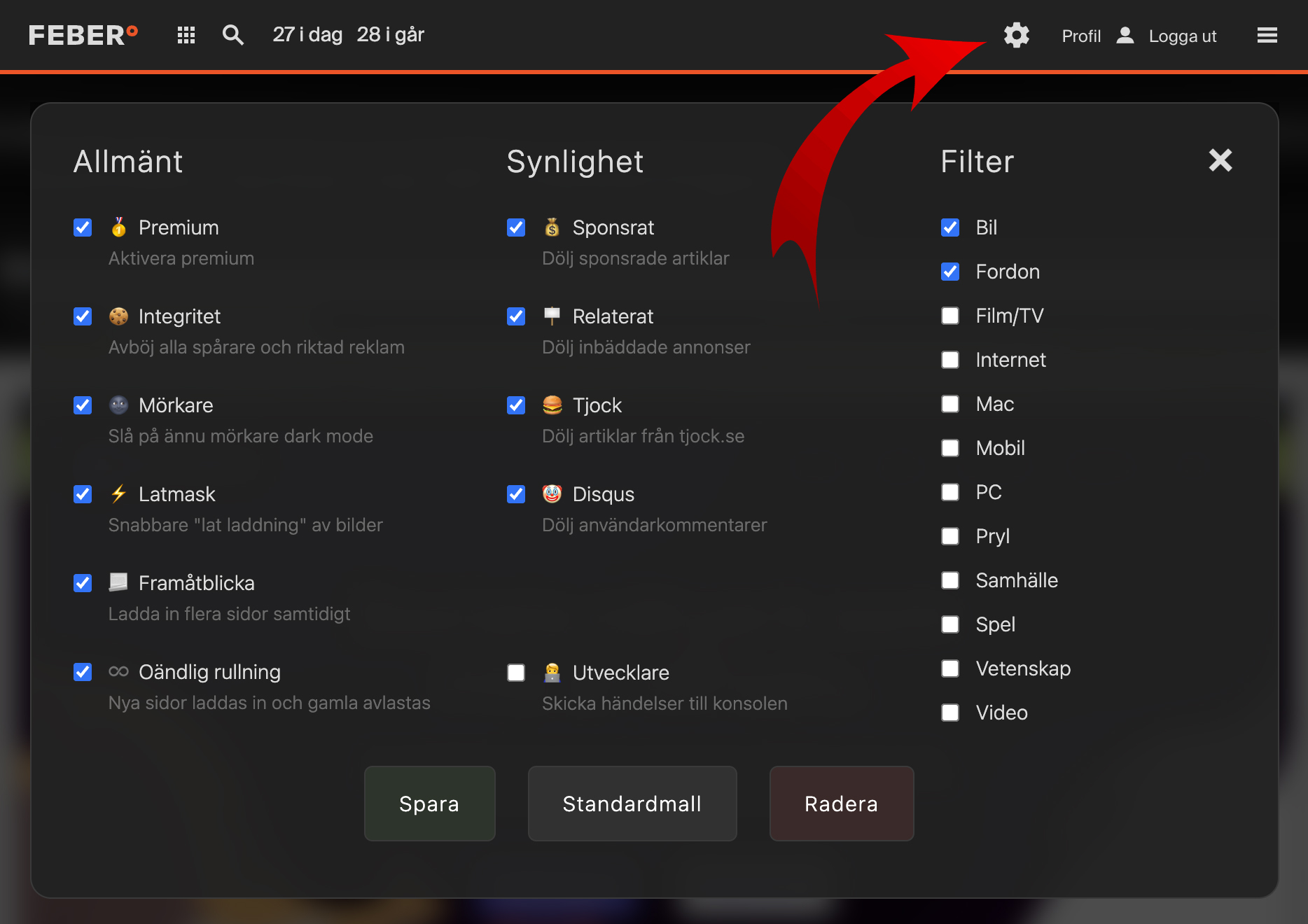
Task: Click 'Avböj alla spårare och riktad reklam'
Action: point(256,347)
